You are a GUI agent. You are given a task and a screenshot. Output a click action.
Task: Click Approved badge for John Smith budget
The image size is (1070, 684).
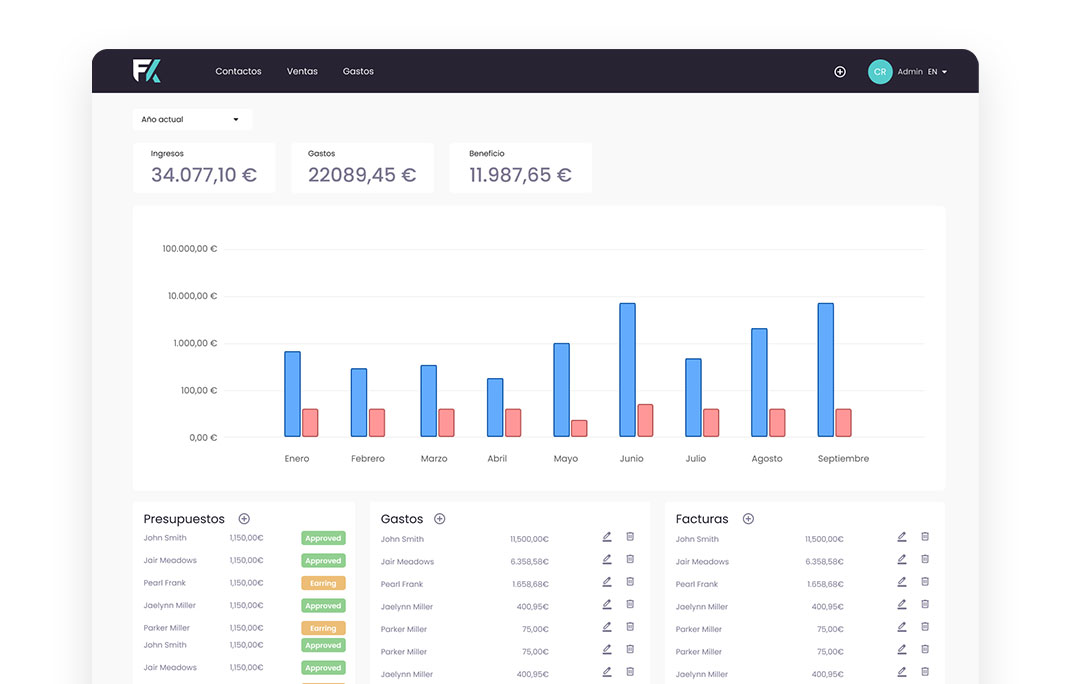323,538
